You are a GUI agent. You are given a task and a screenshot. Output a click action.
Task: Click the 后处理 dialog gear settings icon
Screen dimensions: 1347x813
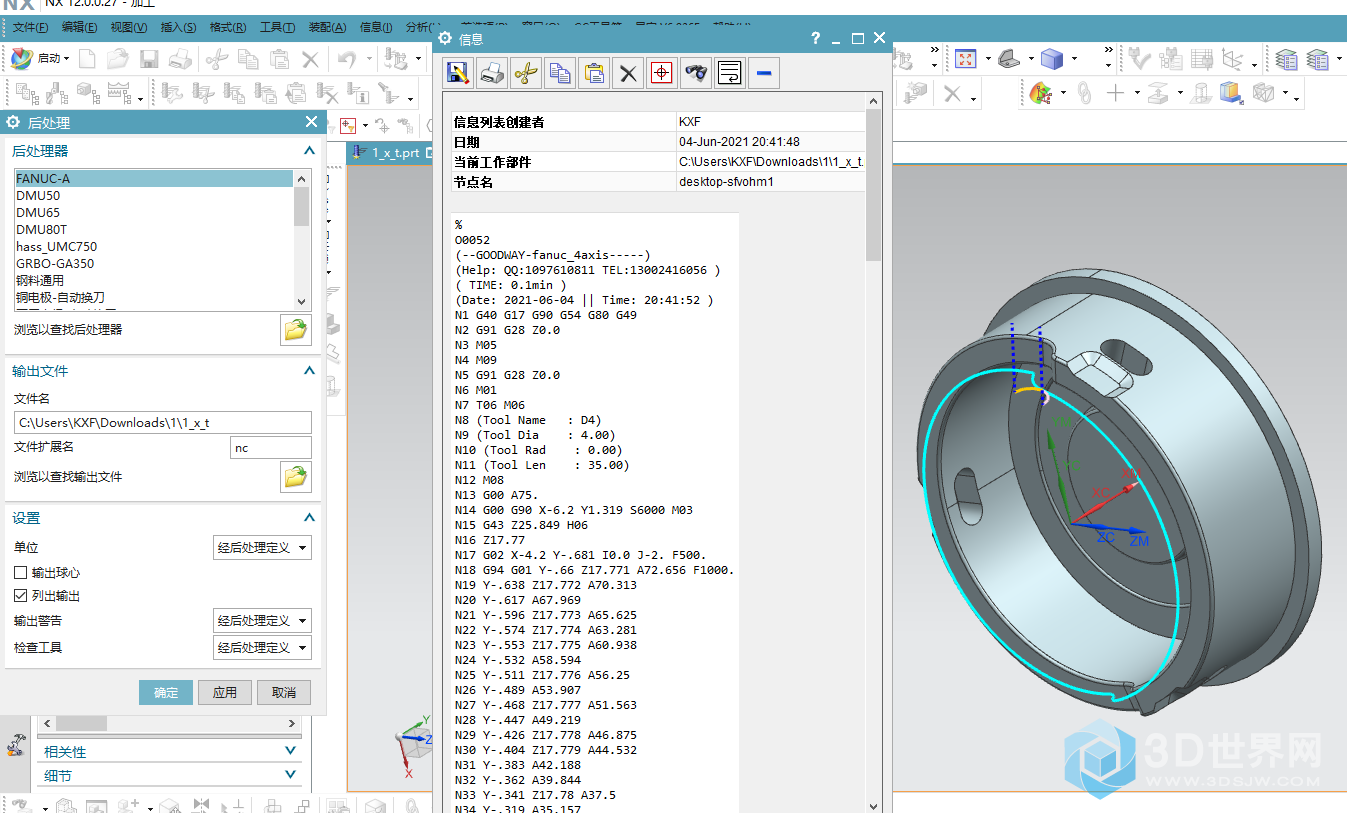[x=13, y=122]
